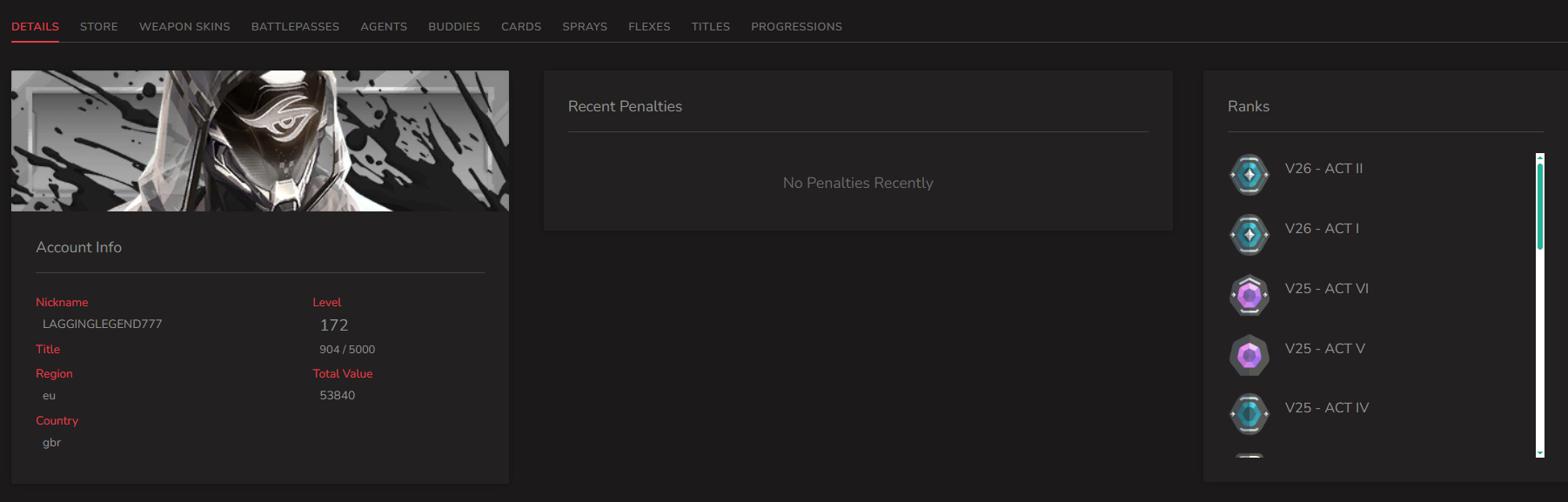Click the V25 - ACT VI rank icon
The image size is (1568, 502).
[x=1250, y=295]
